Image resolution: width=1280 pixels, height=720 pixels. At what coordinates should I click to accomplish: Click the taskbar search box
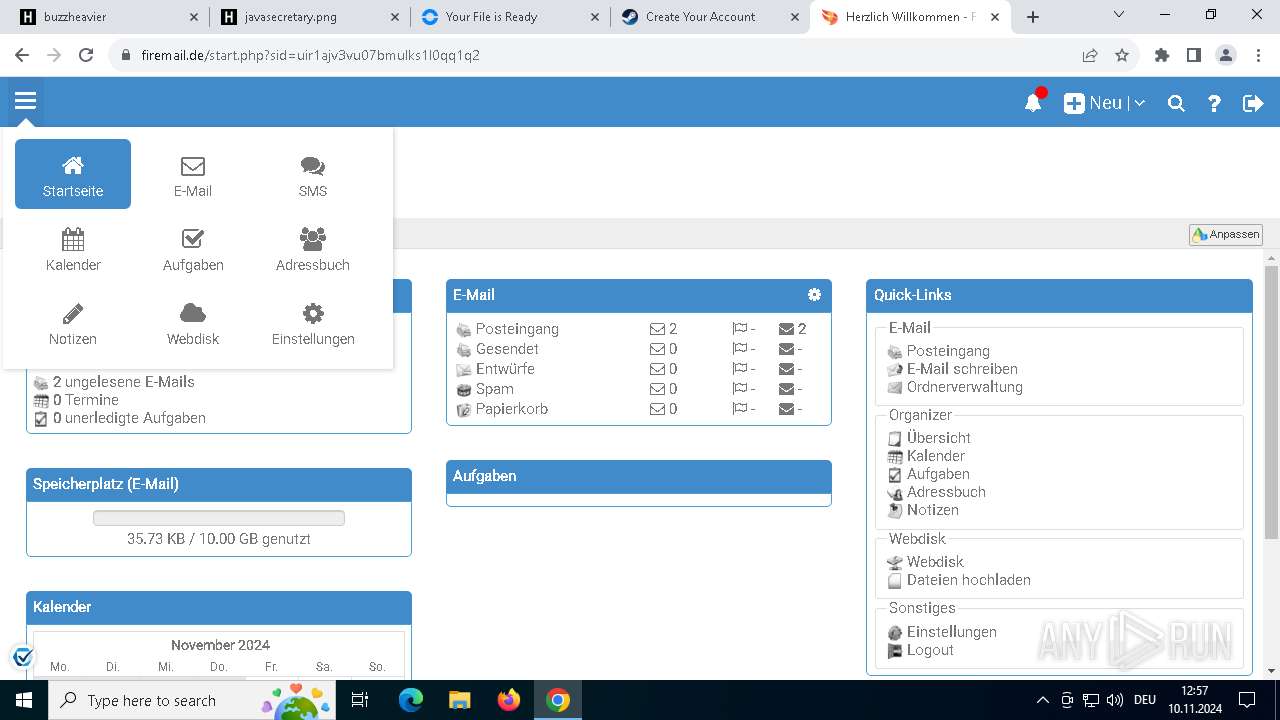coord(194,700)
